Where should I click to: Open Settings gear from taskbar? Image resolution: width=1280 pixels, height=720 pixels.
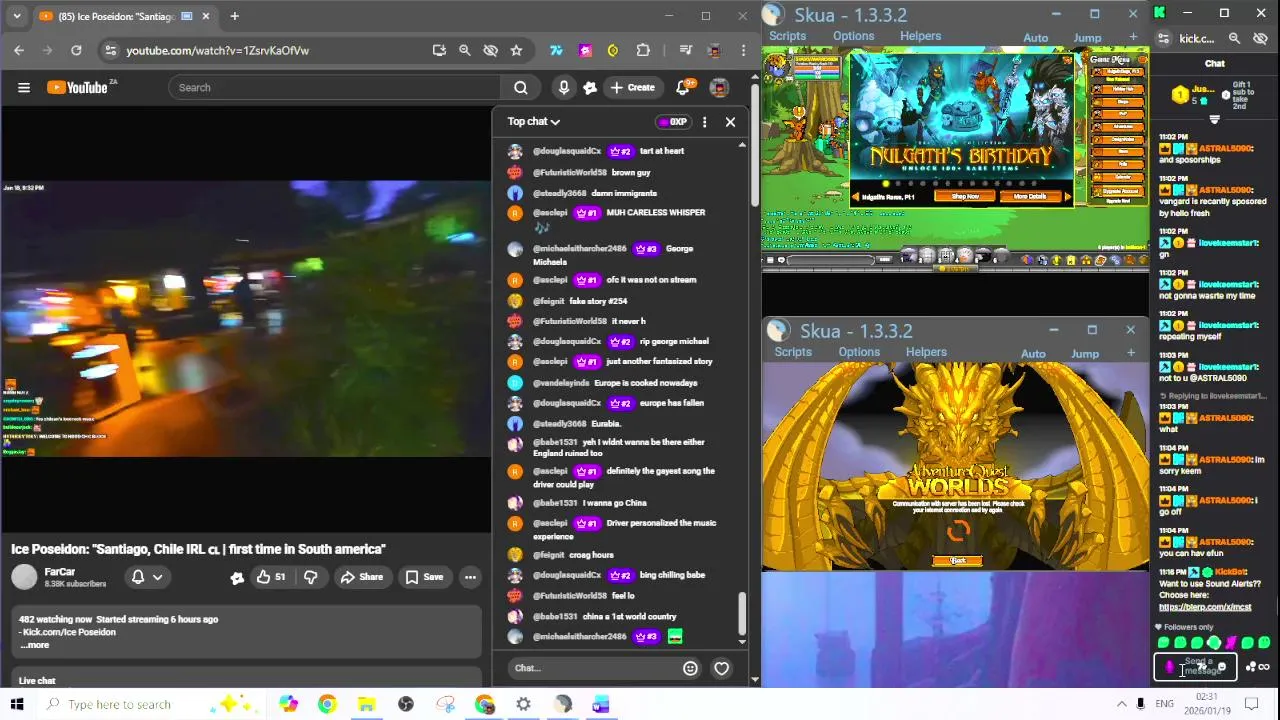tap(524, 704)
